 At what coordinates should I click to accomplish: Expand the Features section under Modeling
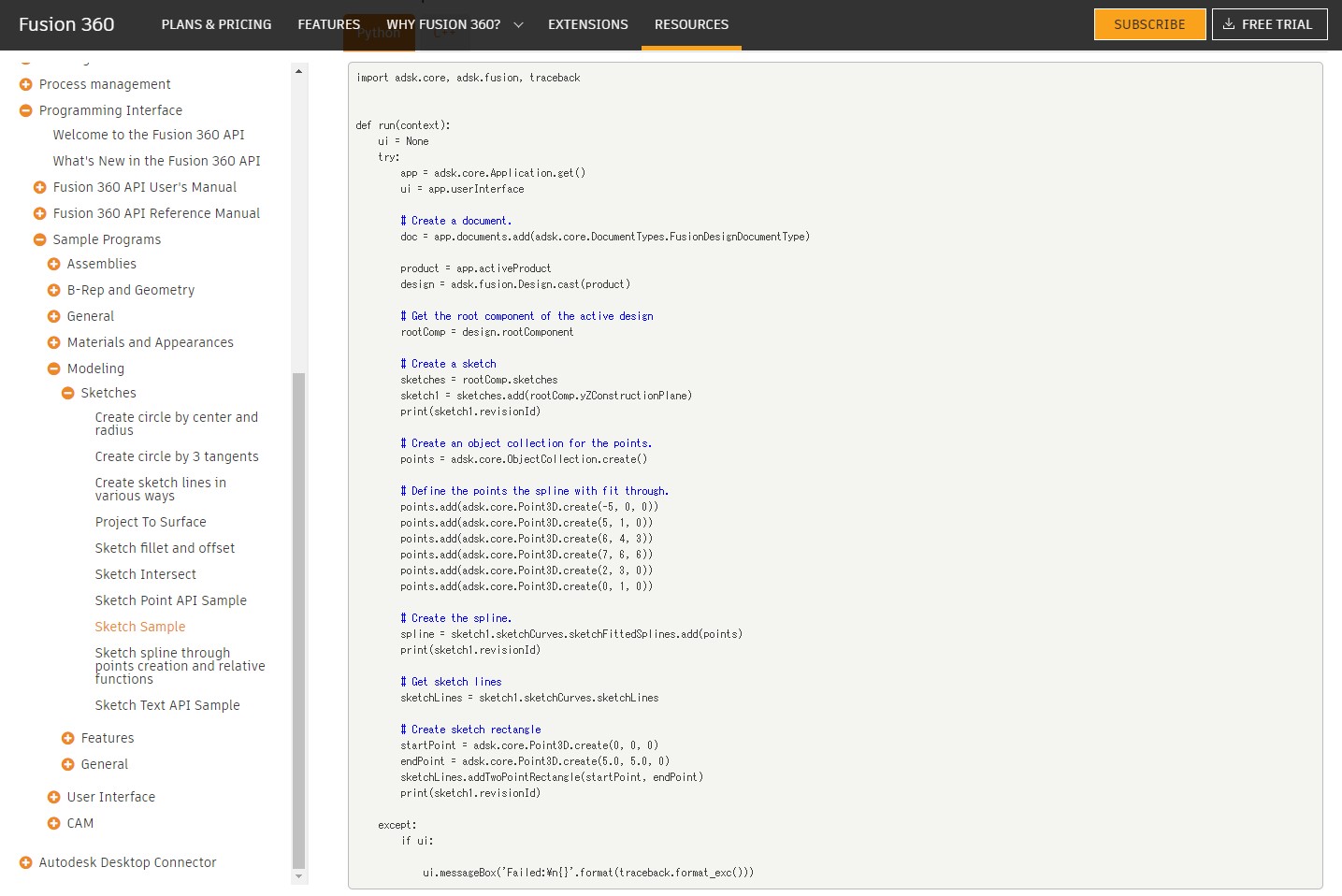point(68,738)
